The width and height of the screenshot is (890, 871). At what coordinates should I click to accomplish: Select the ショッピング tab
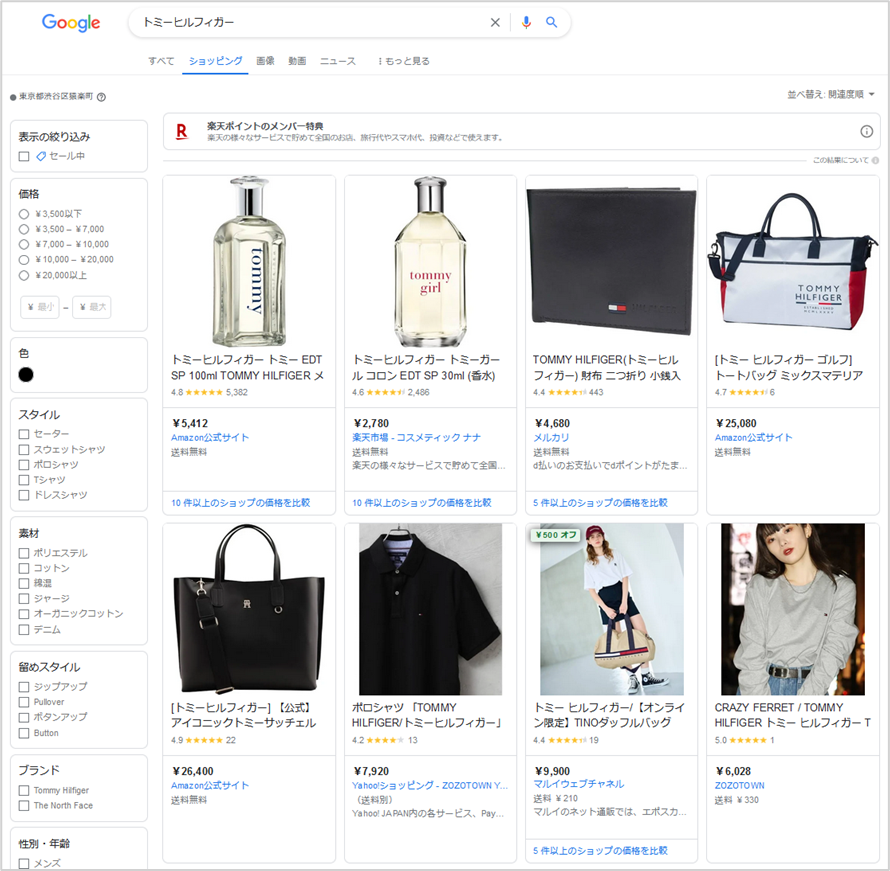(x=215, y=61)
